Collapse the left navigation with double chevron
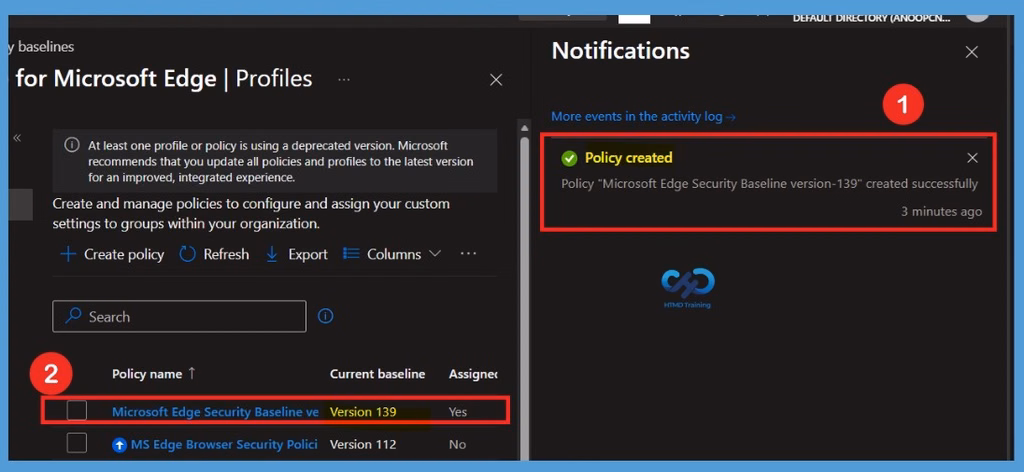1024x472 pixels. (x=17, y=137)
